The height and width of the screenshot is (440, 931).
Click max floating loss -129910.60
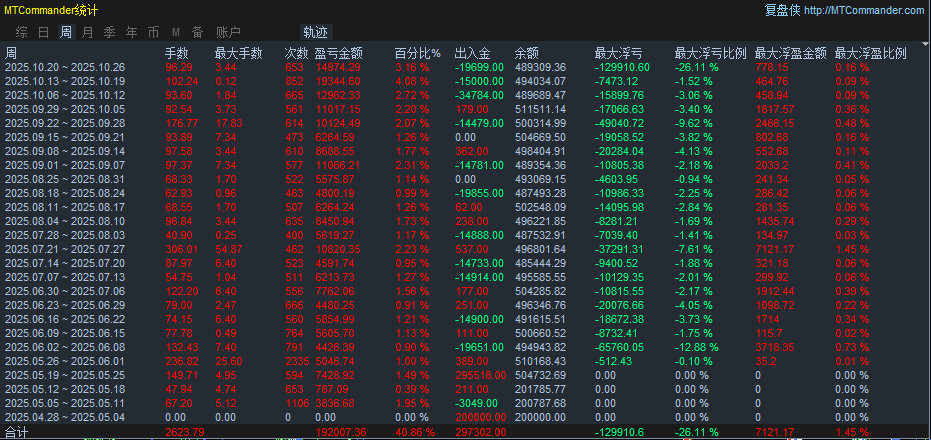[x=622, y=68]
